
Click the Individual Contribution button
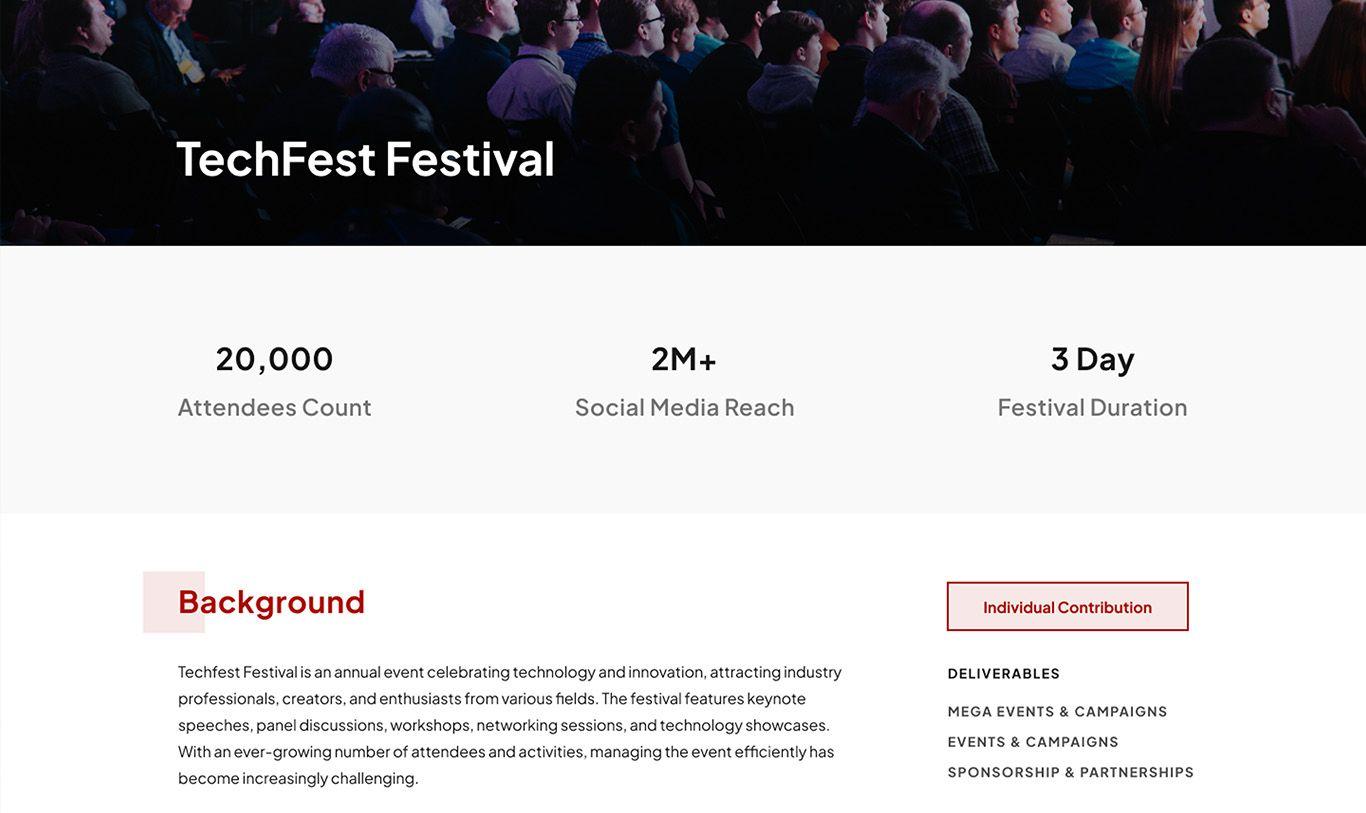(x=1067, y=607)
